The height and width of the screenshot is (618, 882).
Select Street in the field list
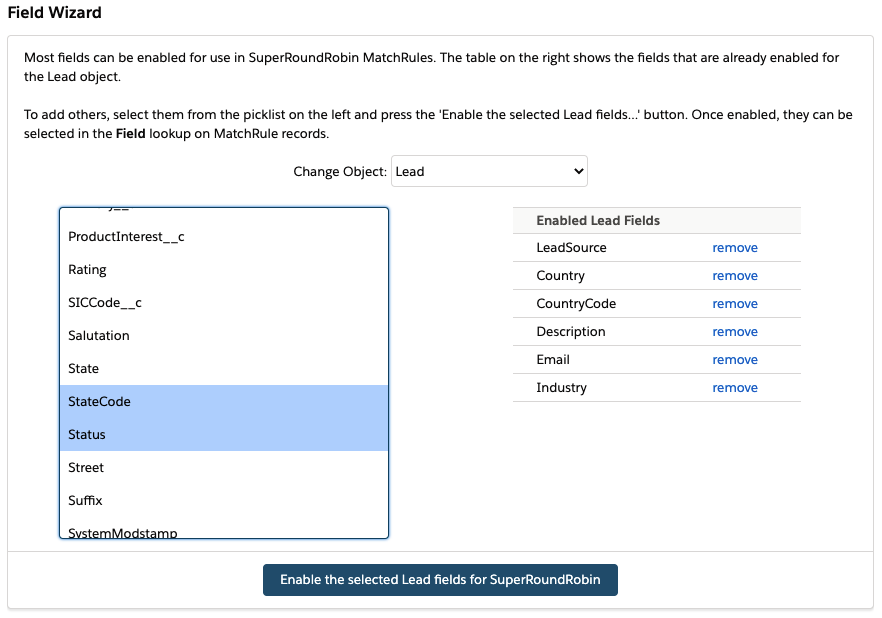(224, 467)
